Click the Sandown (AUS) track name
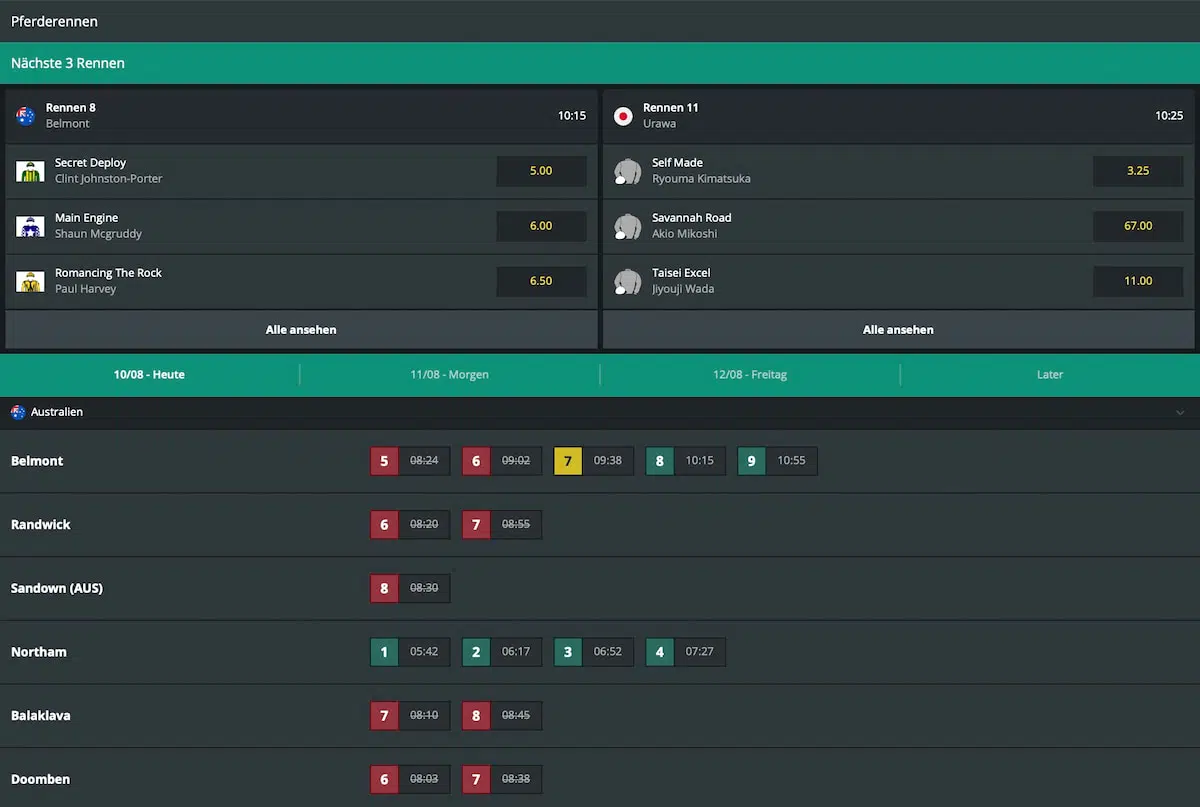 [57, 588]
